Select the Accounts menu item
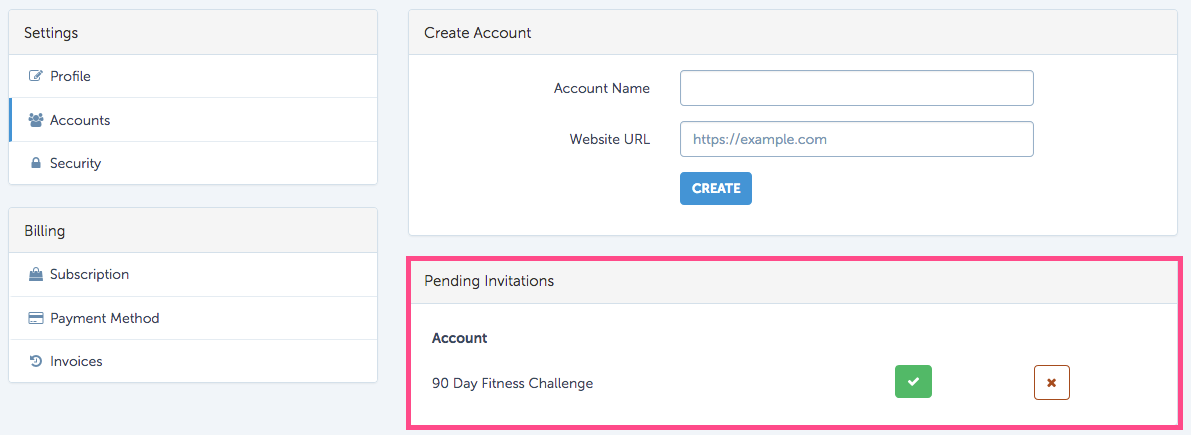This screenshot has height=435, width=1191. tap(193, 120)
